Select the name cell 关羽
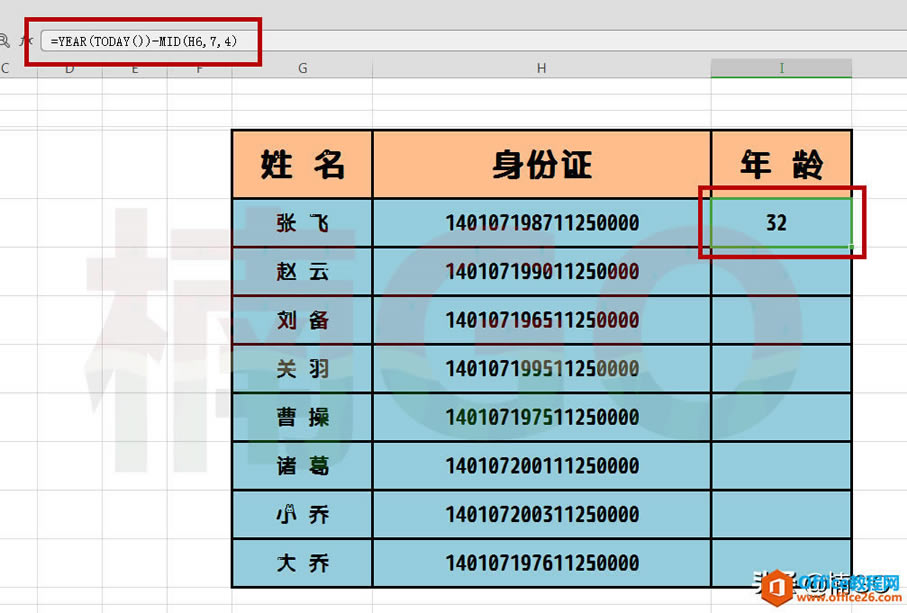The height and width of the screenshot is (613, 907). point(302,368)
